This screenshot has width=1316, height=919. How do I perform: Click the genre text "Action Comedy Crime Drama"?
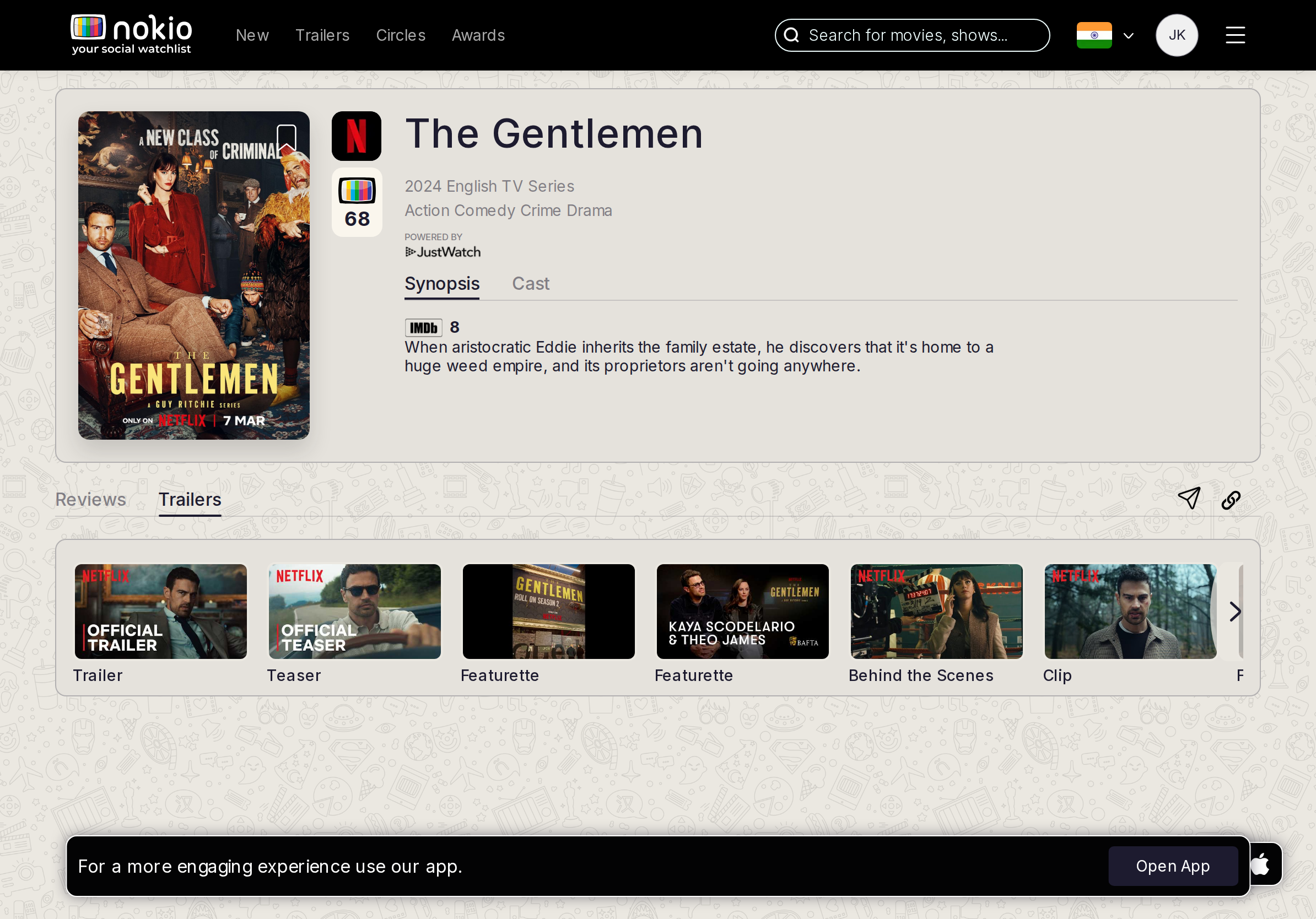coord(509,210)
